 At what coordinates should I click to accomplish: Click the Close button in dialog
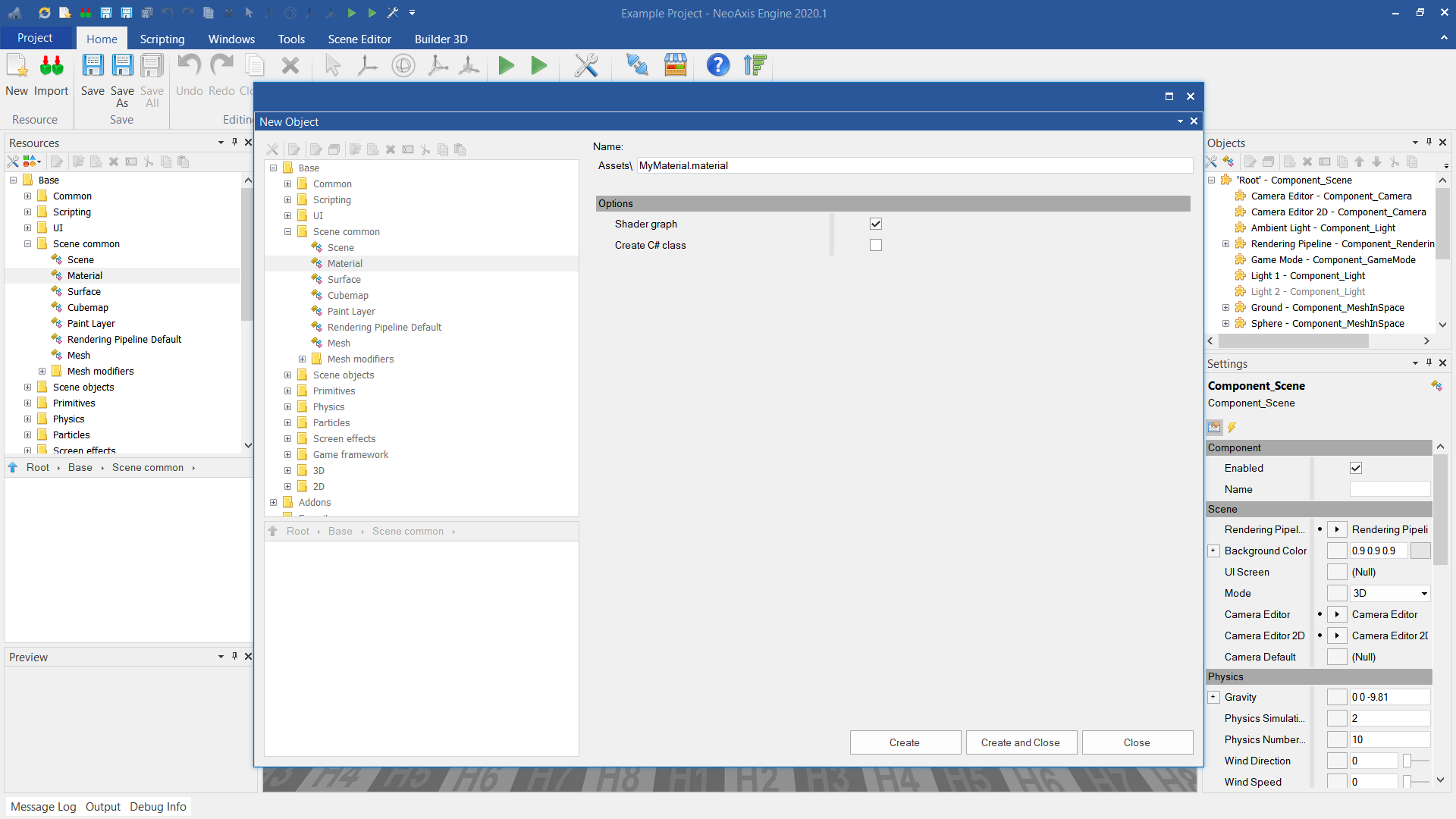[x=1137, y=742]
